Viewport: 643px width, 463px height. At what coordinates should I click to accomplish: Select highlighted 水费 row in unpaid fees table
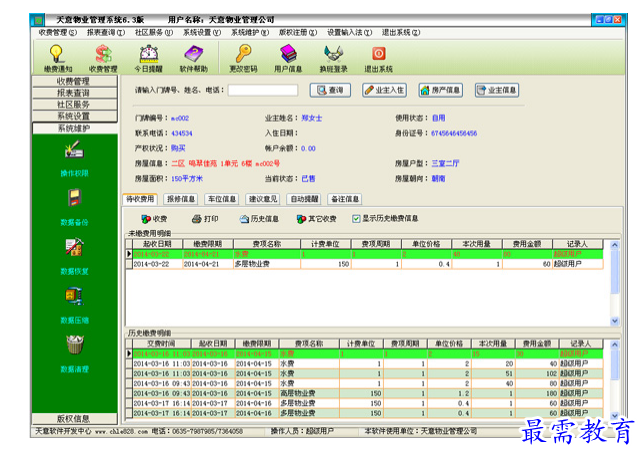coord(364,254)
